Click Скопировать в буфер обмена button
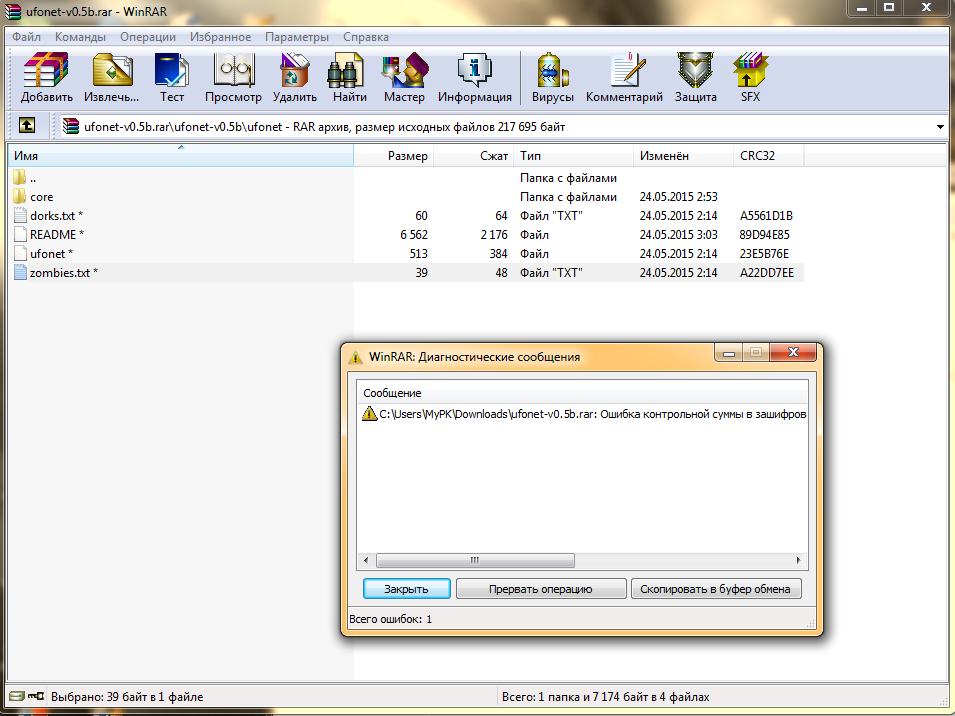Viewport: 955px width, 716px height. click(x=716, y=589)
